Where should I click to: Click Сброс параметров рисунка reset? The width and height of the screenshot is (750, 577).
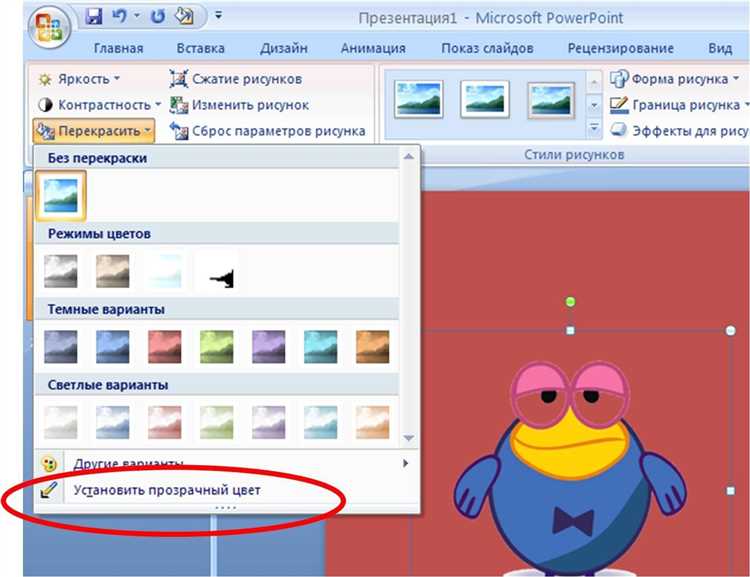(267, 131)
